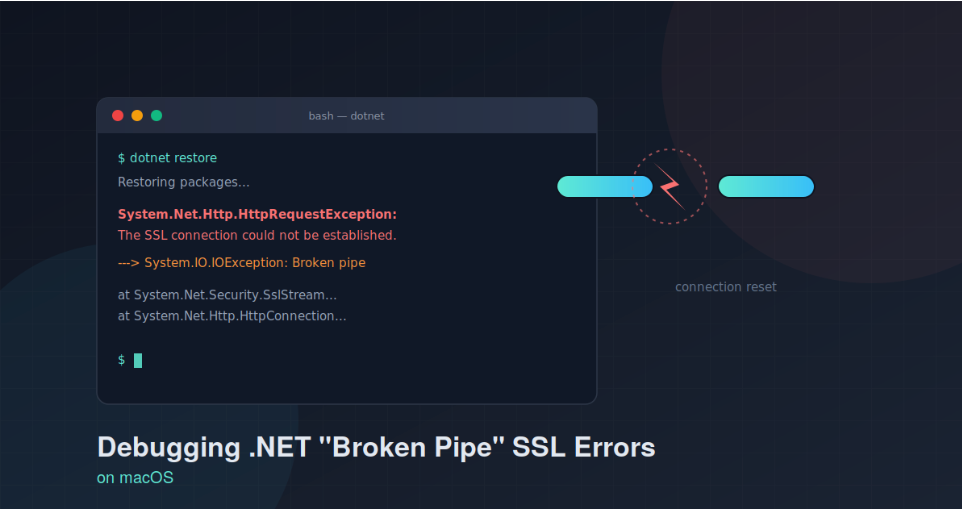
Task: Click the HttpConnection stack trace line
Action: coord(233,316)
